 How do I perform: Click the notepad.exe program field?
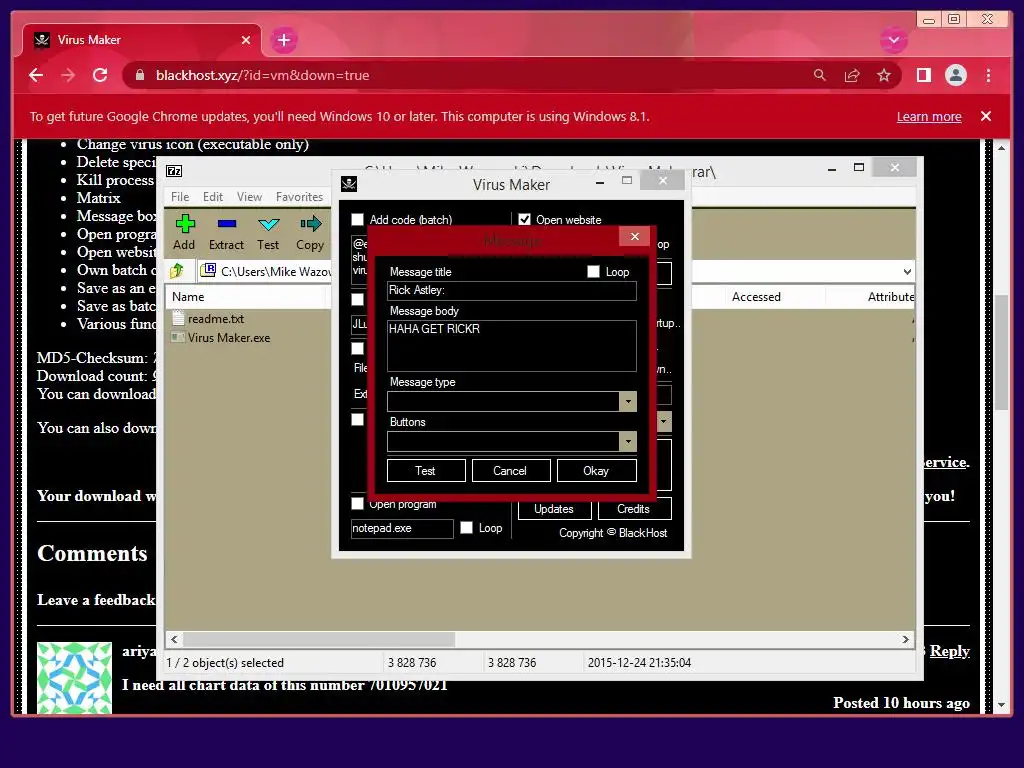[x=402, y=528]
